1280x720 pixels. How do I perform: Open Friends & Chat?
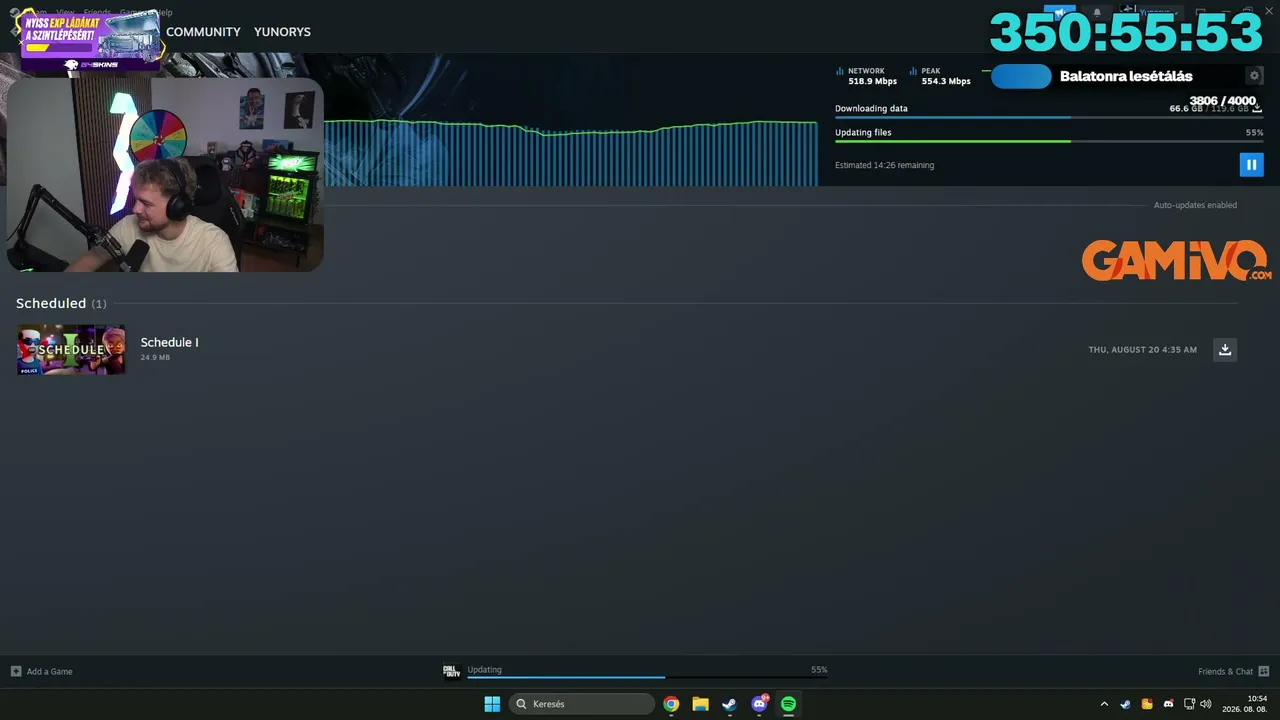(x=1233, y=671)
